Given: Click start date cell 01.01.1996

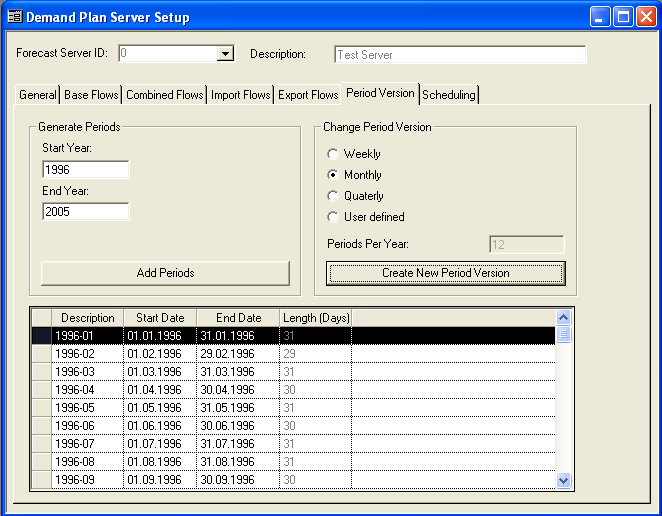Looking at the screenshot, I should point(160,336).
